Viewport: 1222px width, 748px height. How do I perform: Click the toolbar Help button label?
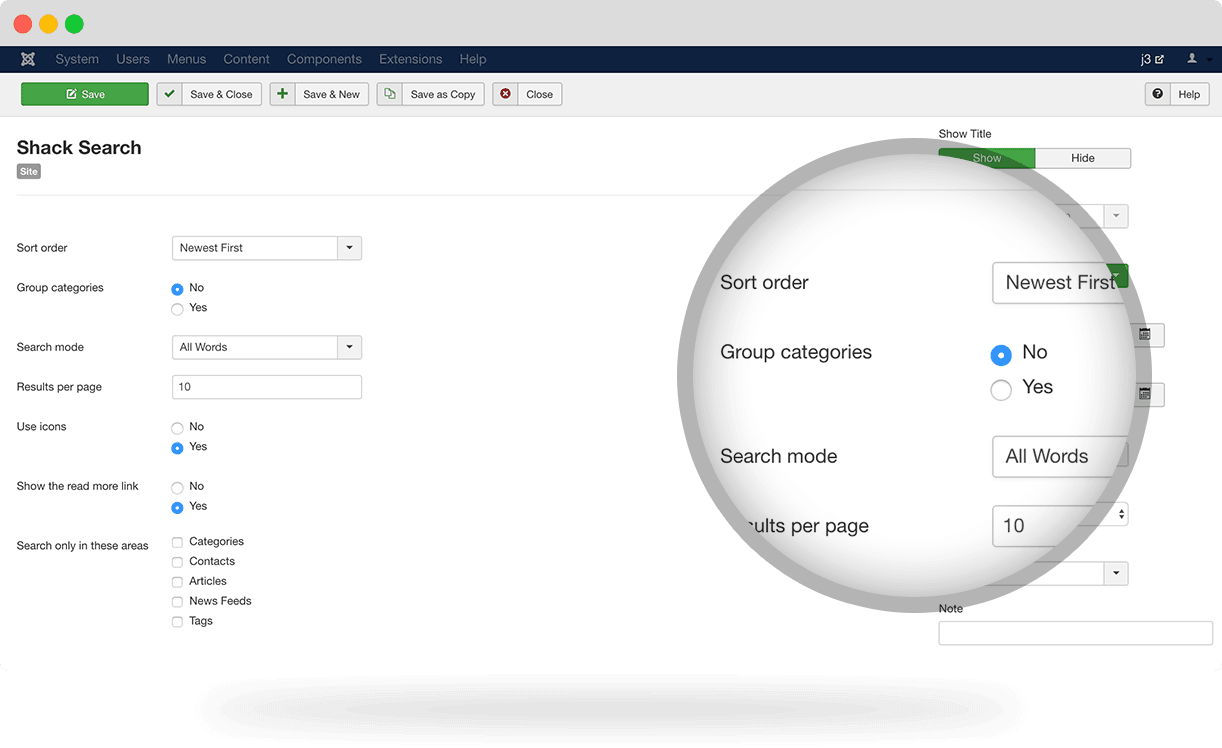1189,94
